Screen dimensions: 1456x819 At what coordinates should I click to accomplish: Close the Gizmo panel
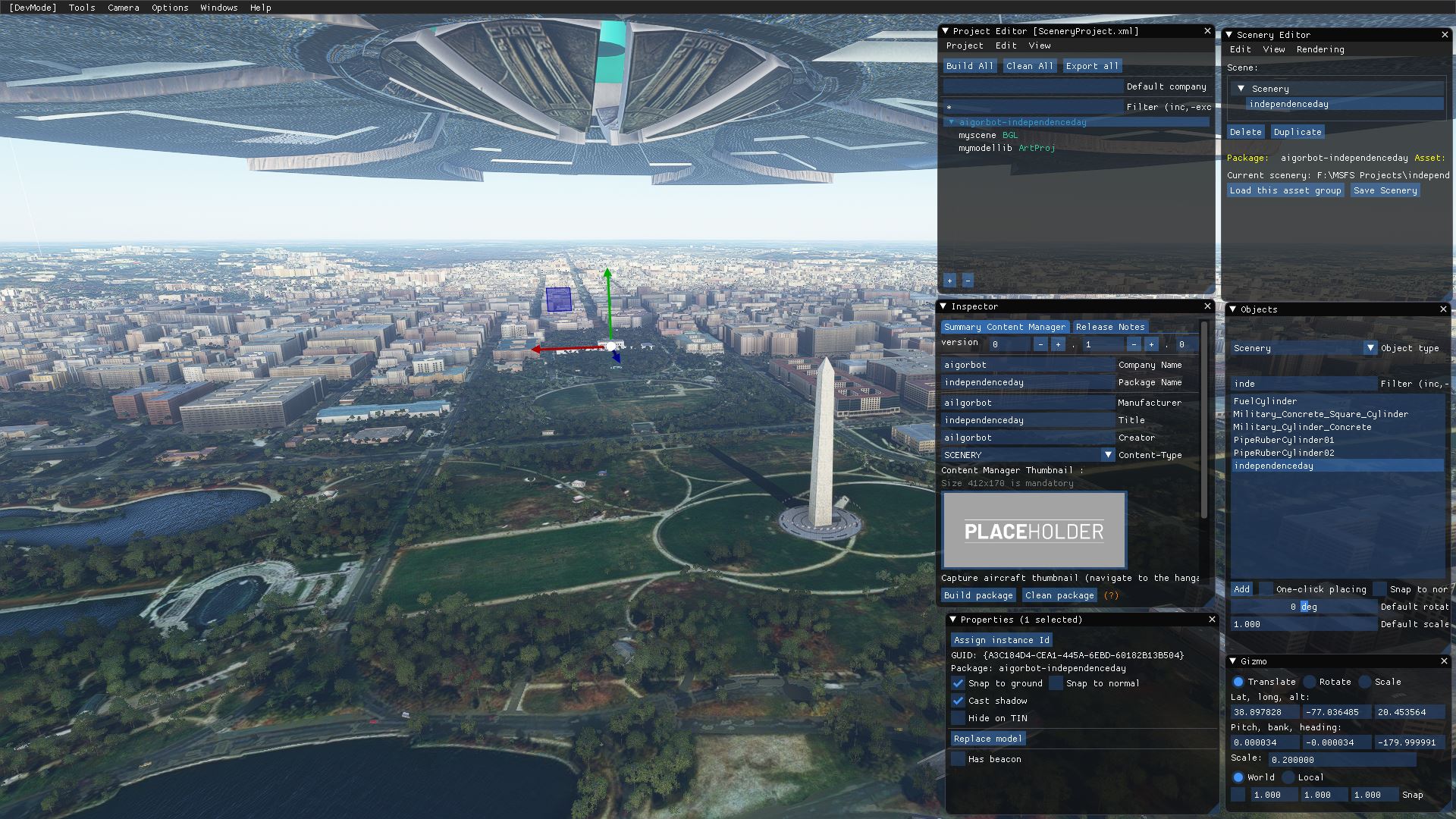pos(1444,661)
